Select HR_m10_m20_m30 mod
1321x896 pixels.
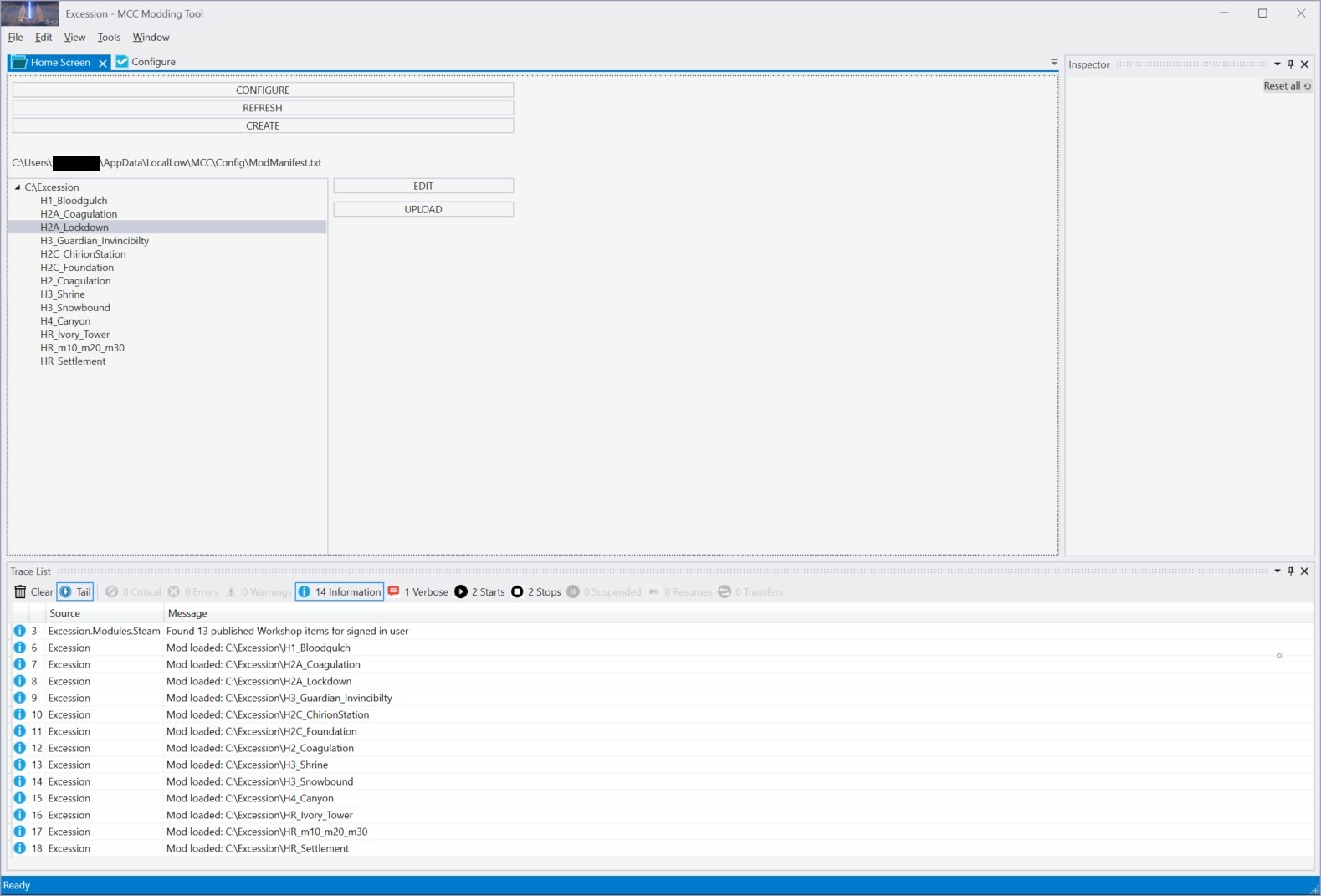point(82,348)
